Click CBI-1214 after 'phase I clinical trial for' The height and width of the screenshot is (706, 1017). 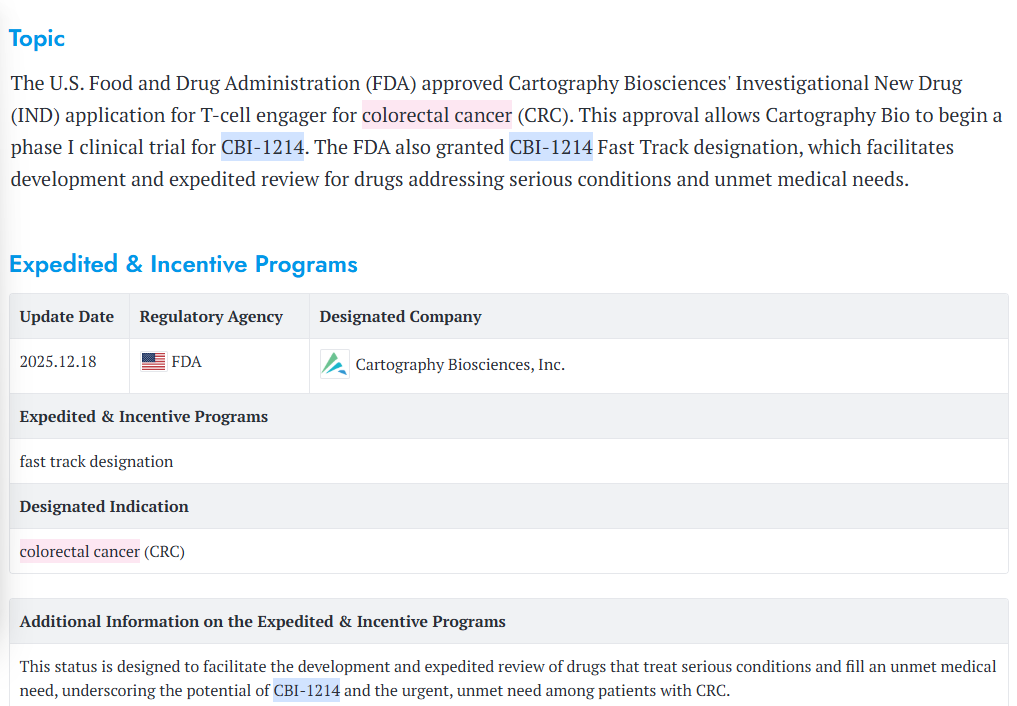point(262,148)
